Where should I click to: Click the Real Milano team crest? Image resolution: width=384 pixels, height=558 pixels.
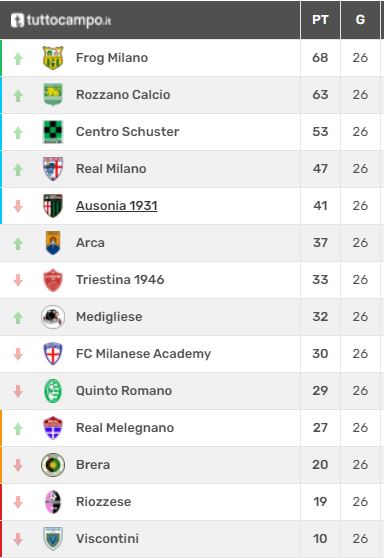53,169
